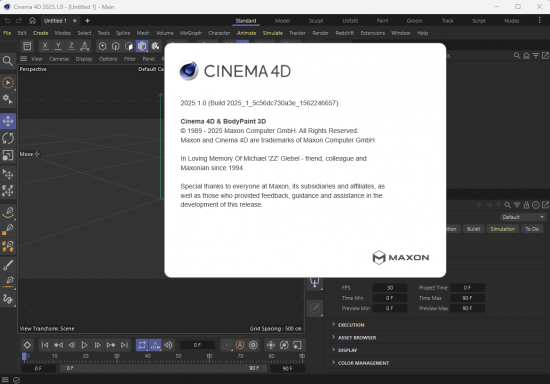Viewport: 550px width, 384px height.
Task: Toggle rotation keyframe recording icon
Action: (284, 345)
